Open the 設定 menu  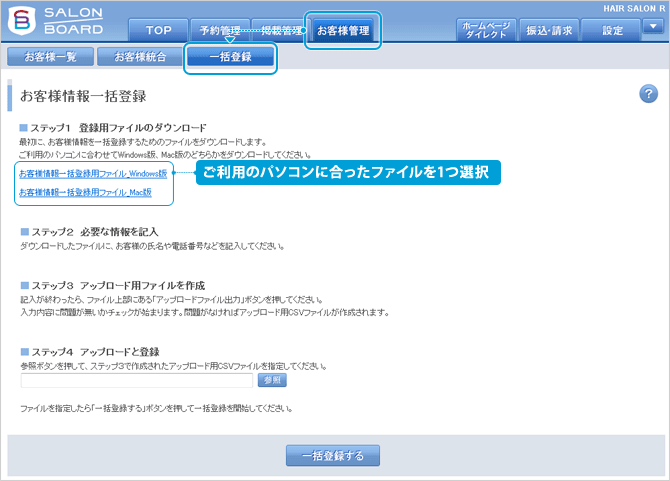[x=612, y=30]
